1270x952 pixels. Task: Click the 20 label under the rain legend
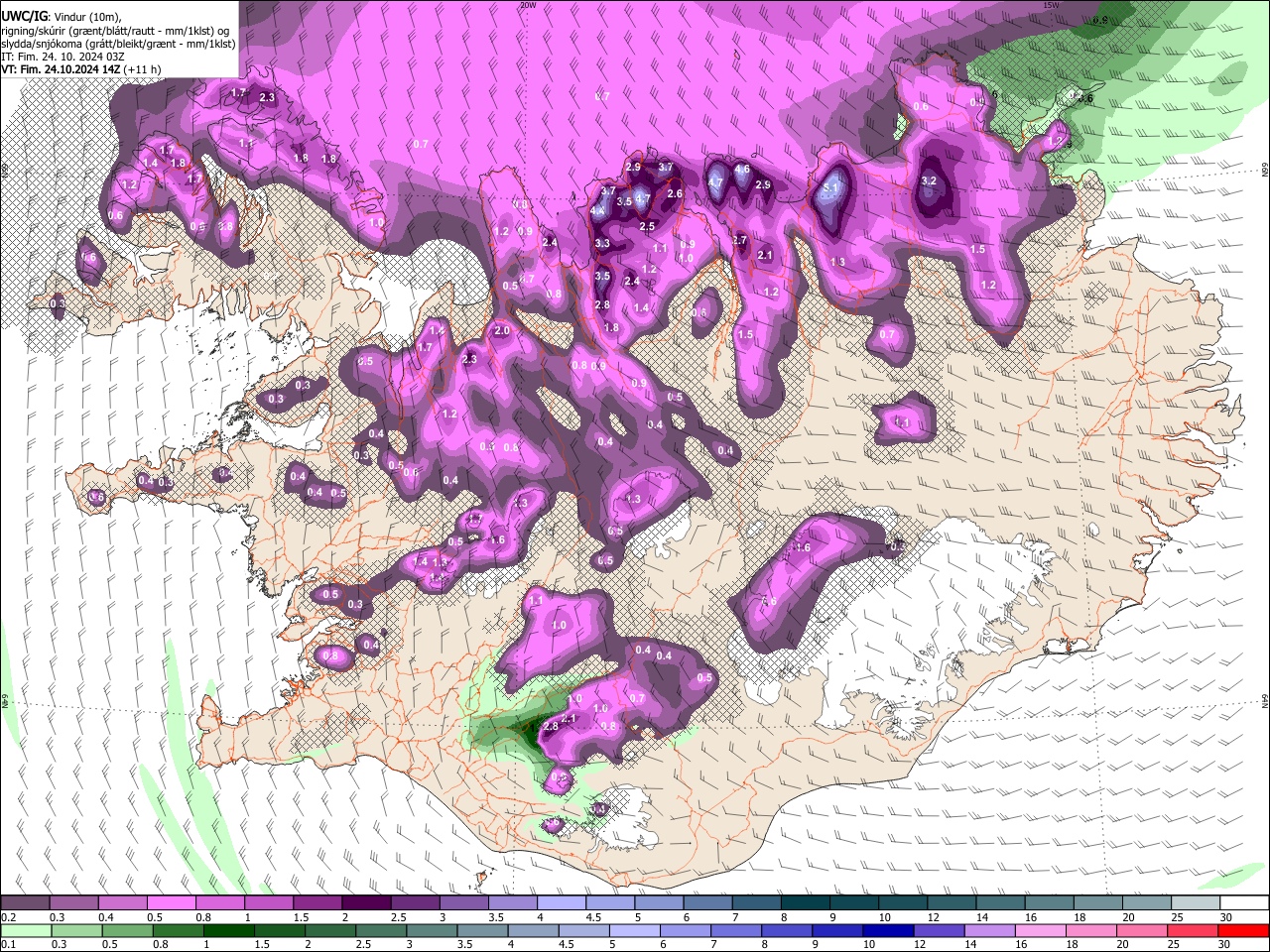1122,944
